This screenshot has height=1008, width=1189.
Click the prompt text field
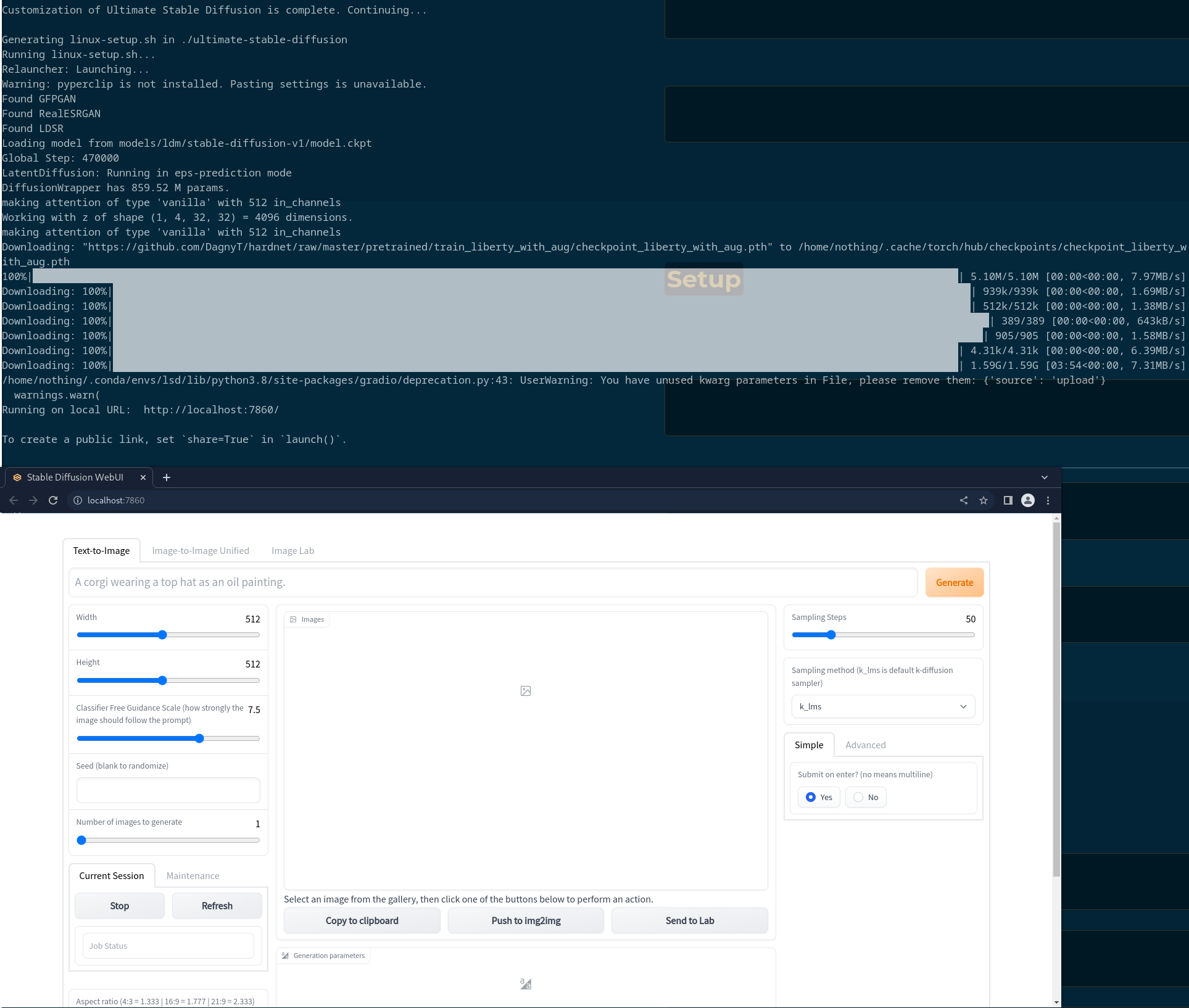click(493, 582)
